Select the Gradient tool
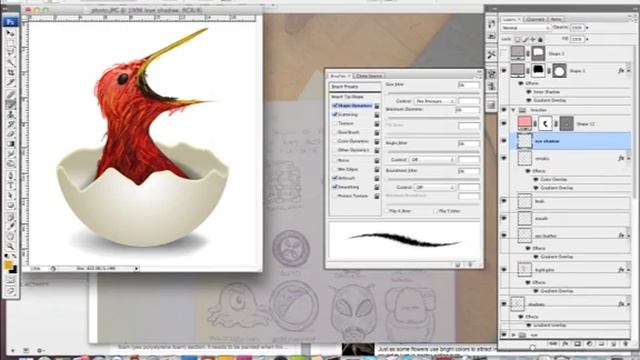 click(11, 144)
